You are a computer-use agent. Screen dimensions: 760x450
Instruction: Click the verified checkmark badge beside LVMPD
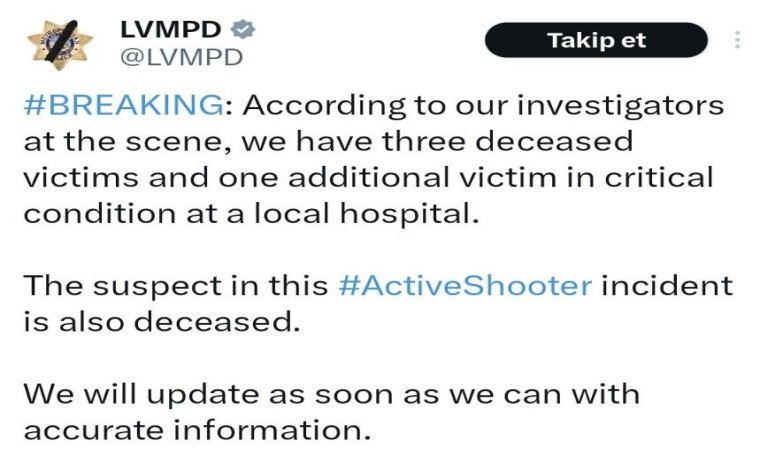pyautogui.click(x=242, y=28)
